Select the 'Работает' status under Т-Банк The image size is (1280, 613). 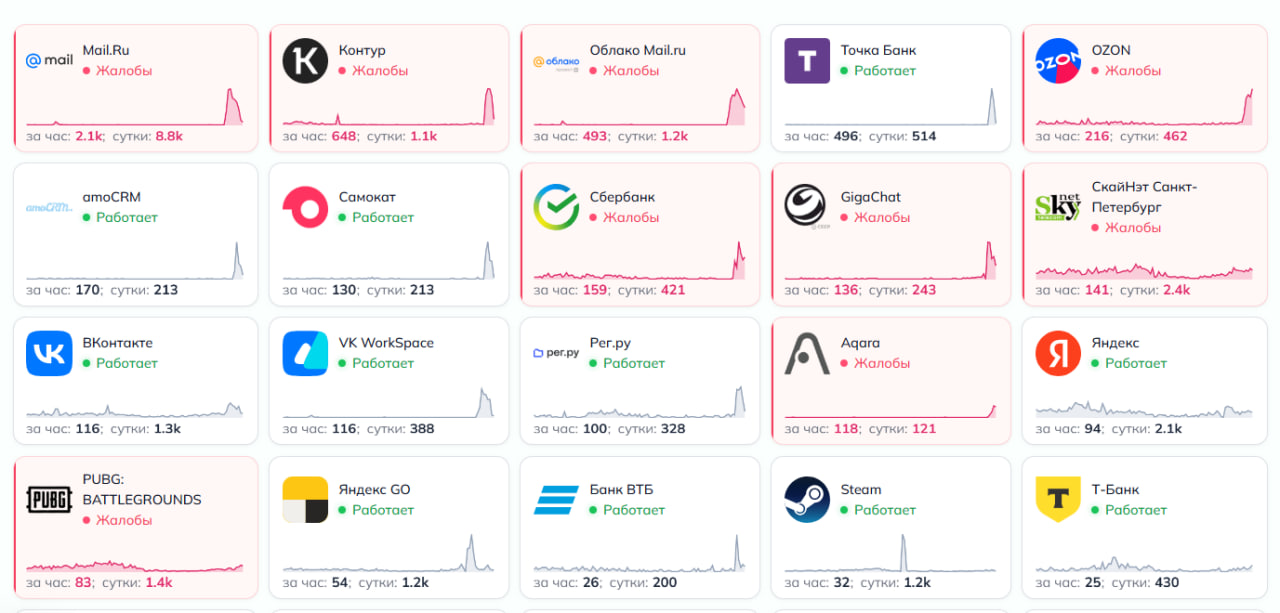tap(1129, 510)
